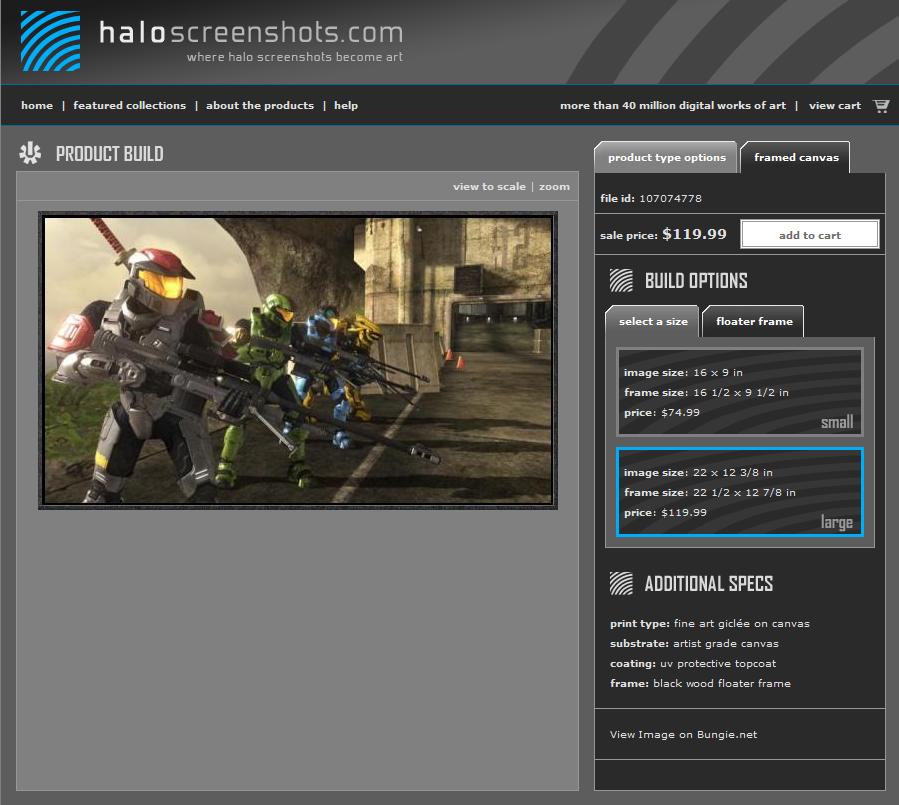The height and width of the screenshot is (805, 899).
Task: Add the framed canvas to cart
Action: pyautogui.click(x=810, y=235)
